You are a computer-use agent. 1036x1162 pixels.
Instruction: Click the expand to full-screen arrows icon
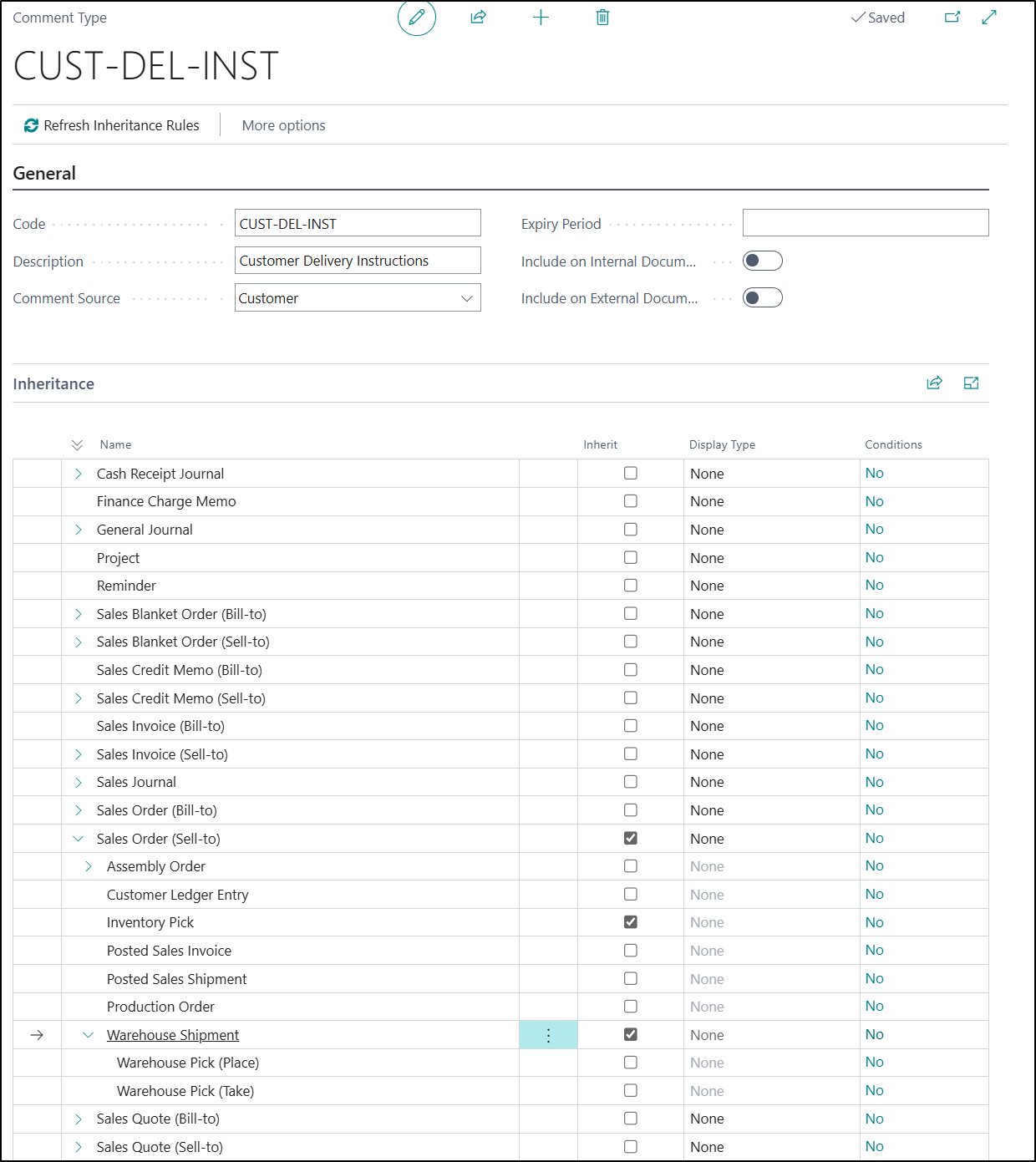(x=989, y=18)
